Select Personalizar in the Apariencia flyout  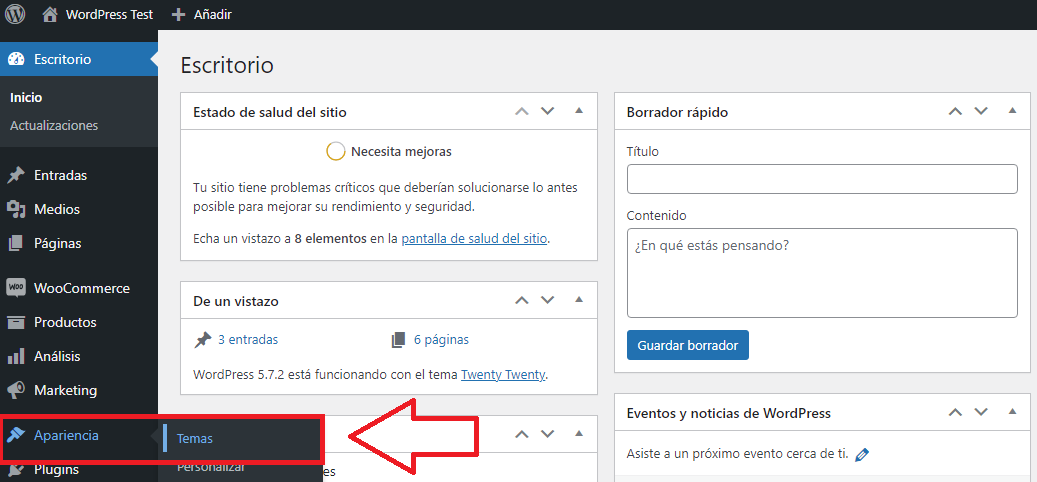[211, 467]
